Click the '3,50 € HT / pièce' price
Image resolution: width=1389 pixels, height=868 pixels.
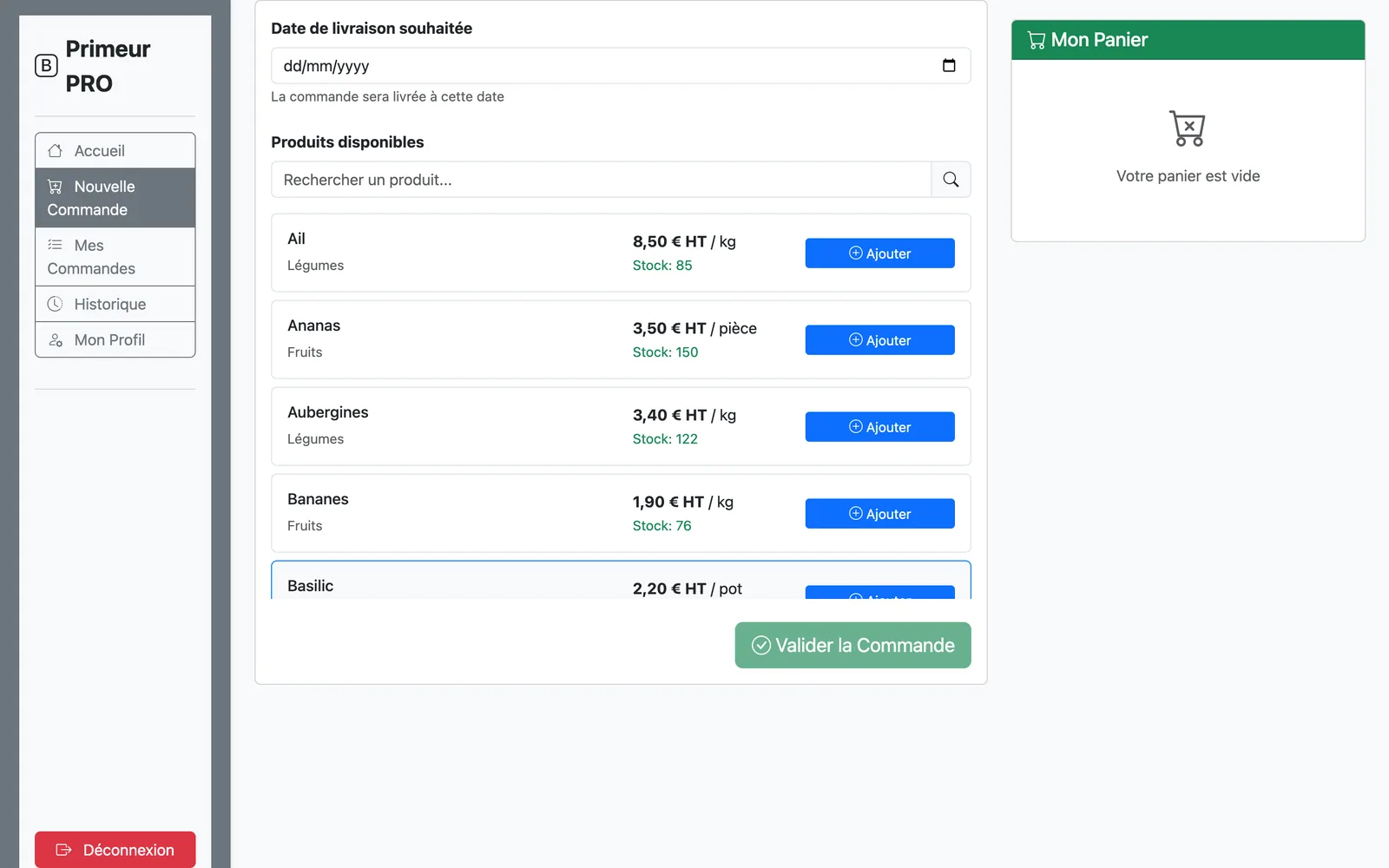coord(694,328)
